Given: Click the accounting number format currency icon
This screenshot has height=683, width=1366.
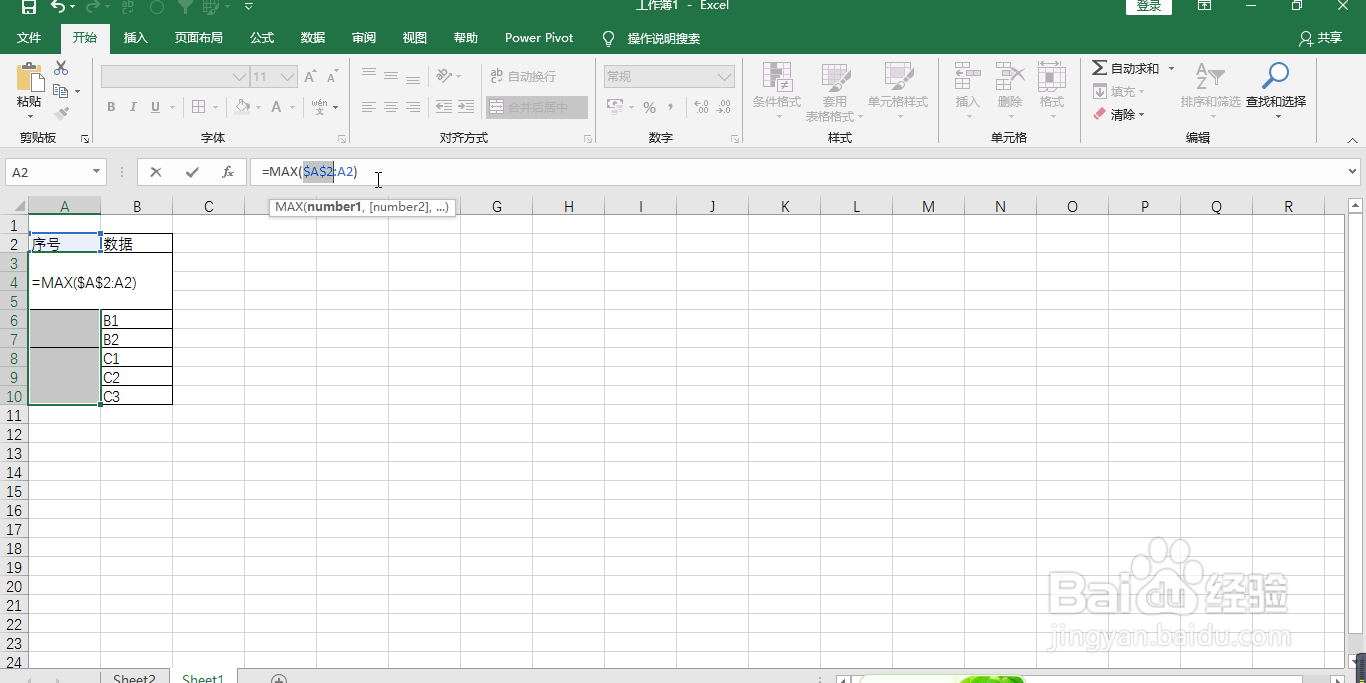Looking at the screenshot, I should [x=615, y=107].
